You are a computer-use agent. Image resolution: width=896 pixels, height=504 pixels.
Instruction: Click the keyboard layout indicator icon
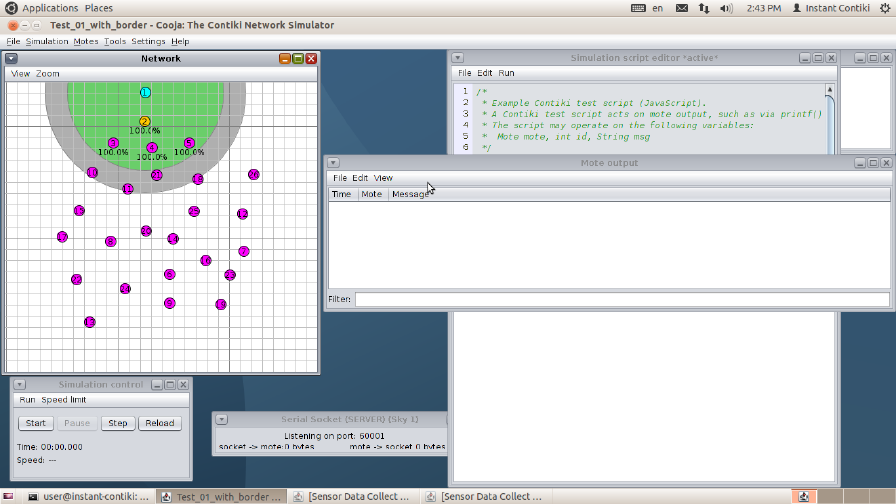(639, 8)
